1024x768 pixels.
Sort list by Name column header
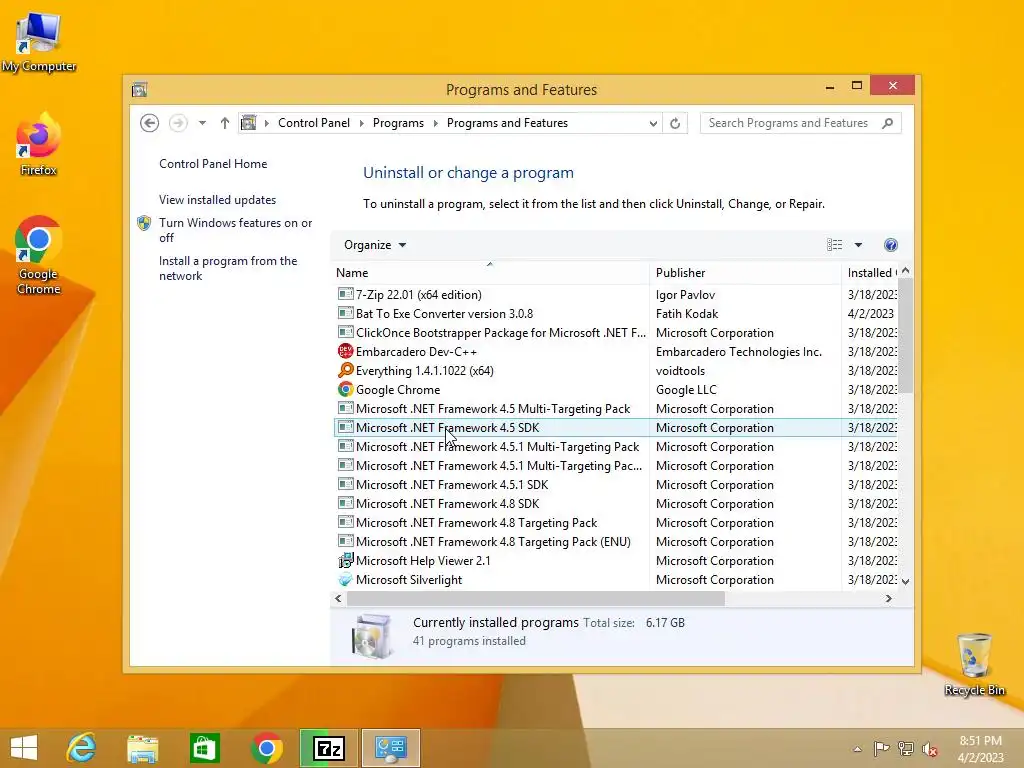490,273
